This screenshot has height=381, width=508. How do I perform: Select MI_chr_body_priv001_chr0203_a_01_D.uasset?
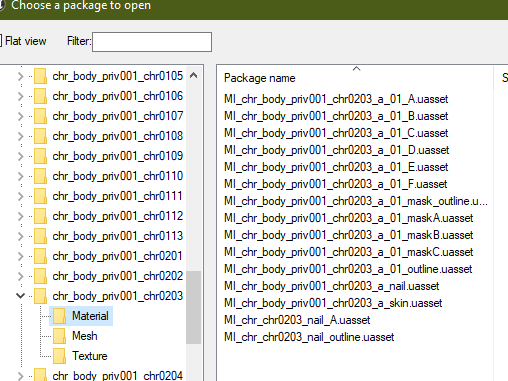tap(337, 150)
